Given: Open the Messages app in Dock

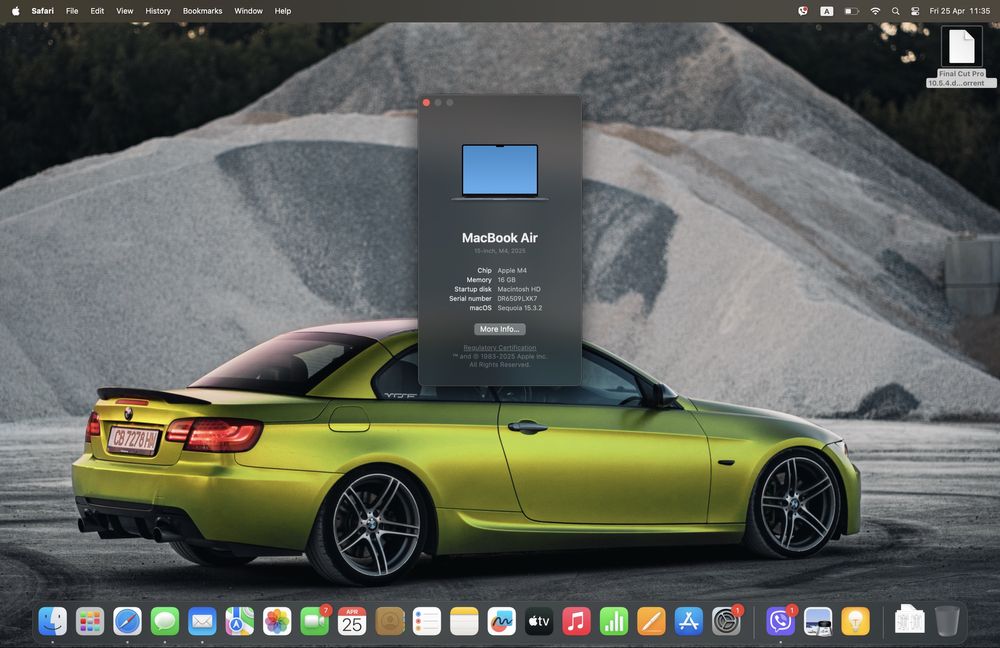Looking at the screenshot, I should [165, 621].
